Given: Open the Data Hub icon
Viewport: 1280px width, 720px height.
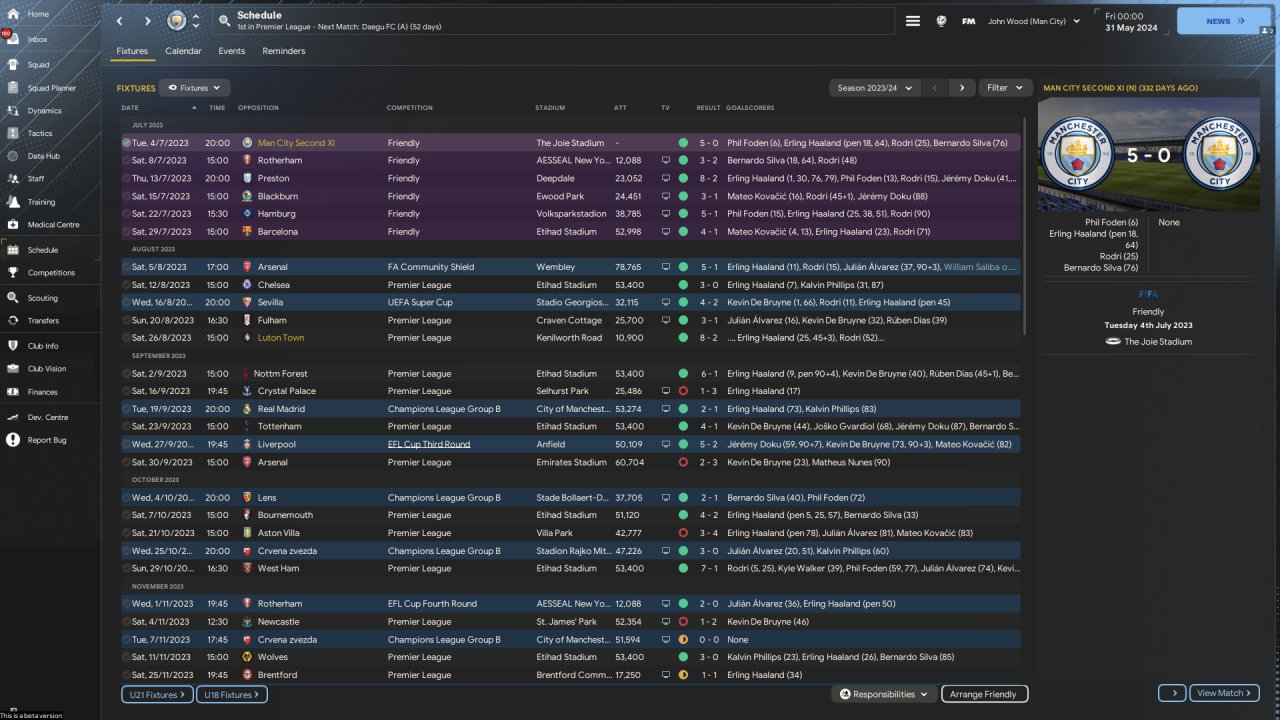Looking at the screenshot, I should pyautogui.click(x=13, y=156).
